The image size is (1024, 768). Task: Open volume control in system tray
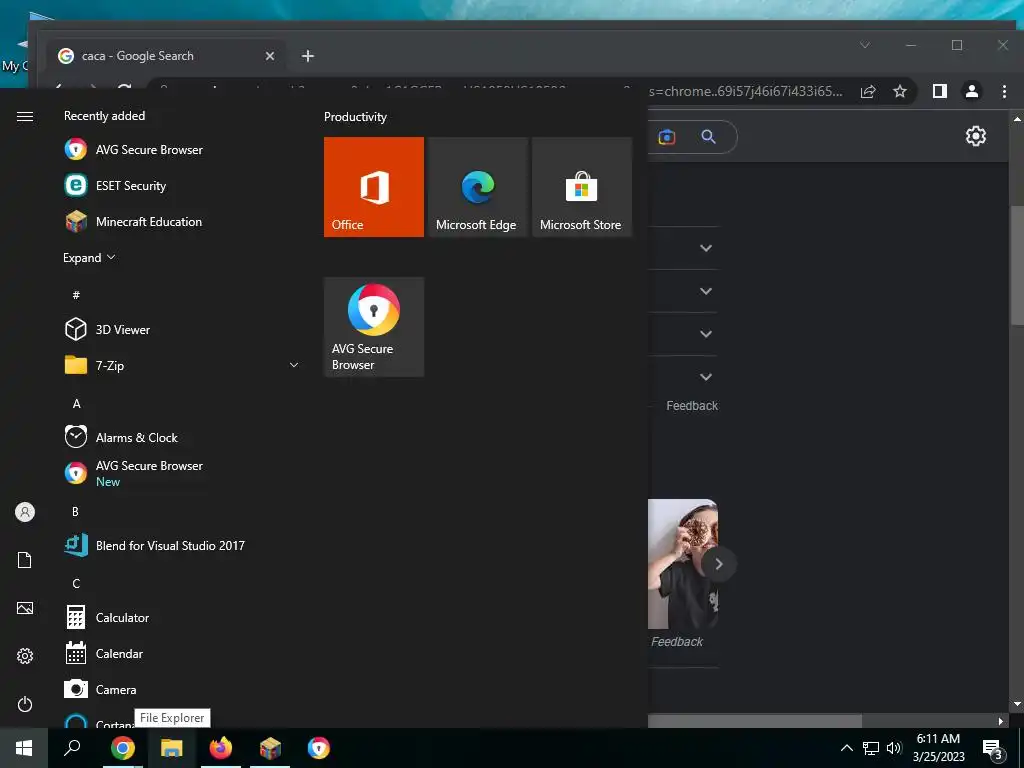[894, 748]
